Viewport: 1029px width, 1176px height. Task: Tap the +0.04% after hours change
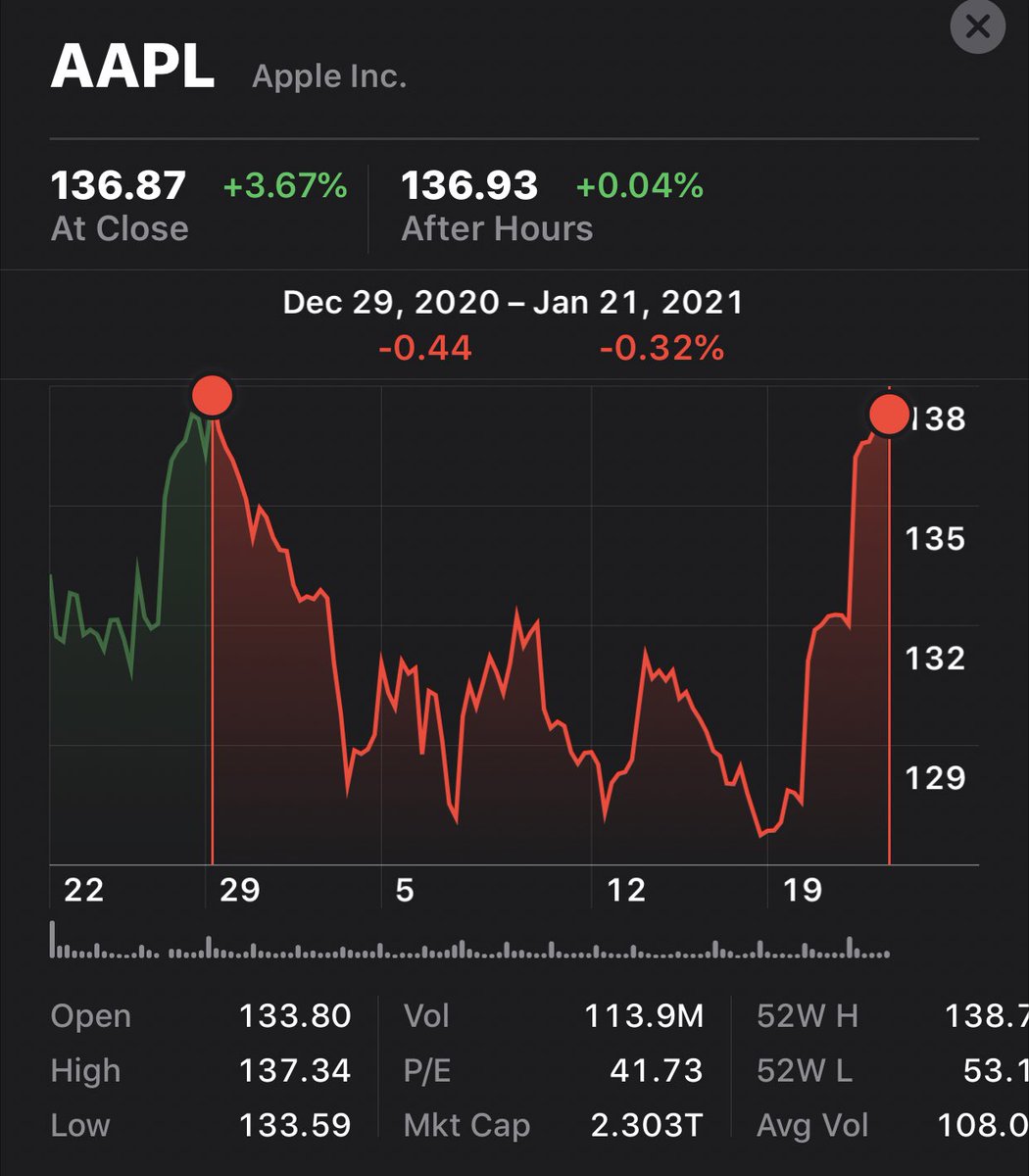(640, 185)
